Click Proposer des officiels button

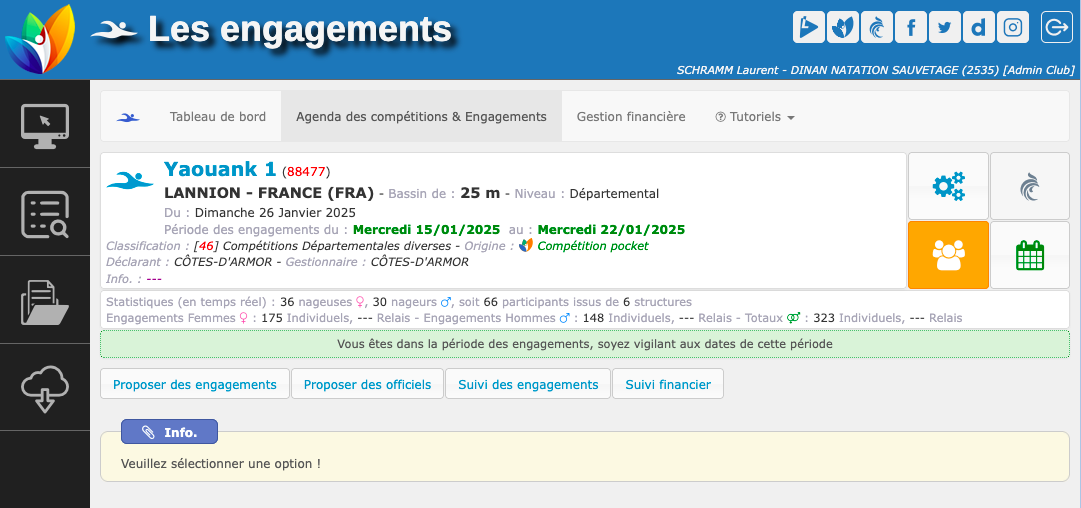pyautogui.click(x=368, y=384)
